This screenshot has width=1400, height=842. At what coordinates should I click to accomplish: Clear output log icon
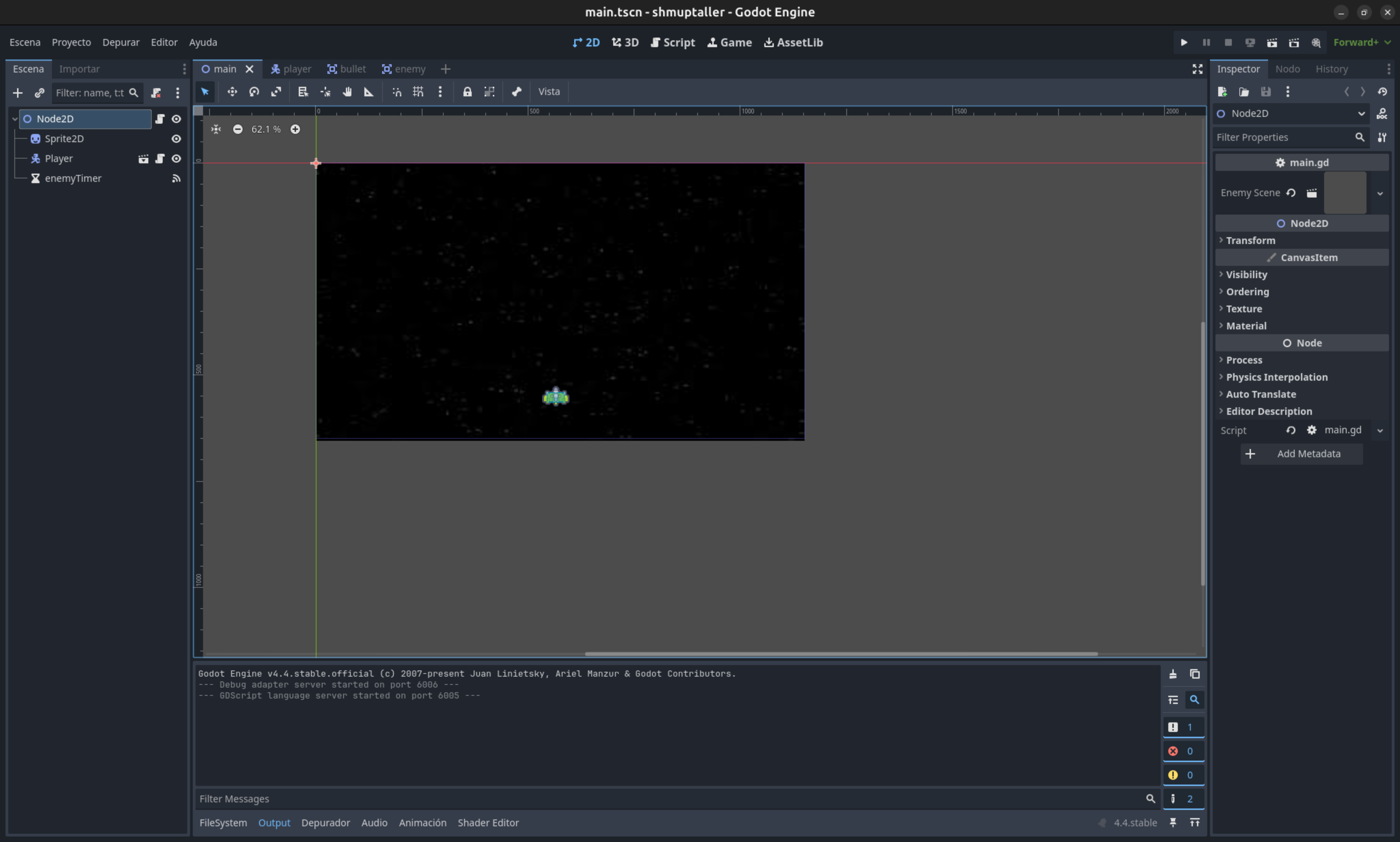[x=1172, y=674]
